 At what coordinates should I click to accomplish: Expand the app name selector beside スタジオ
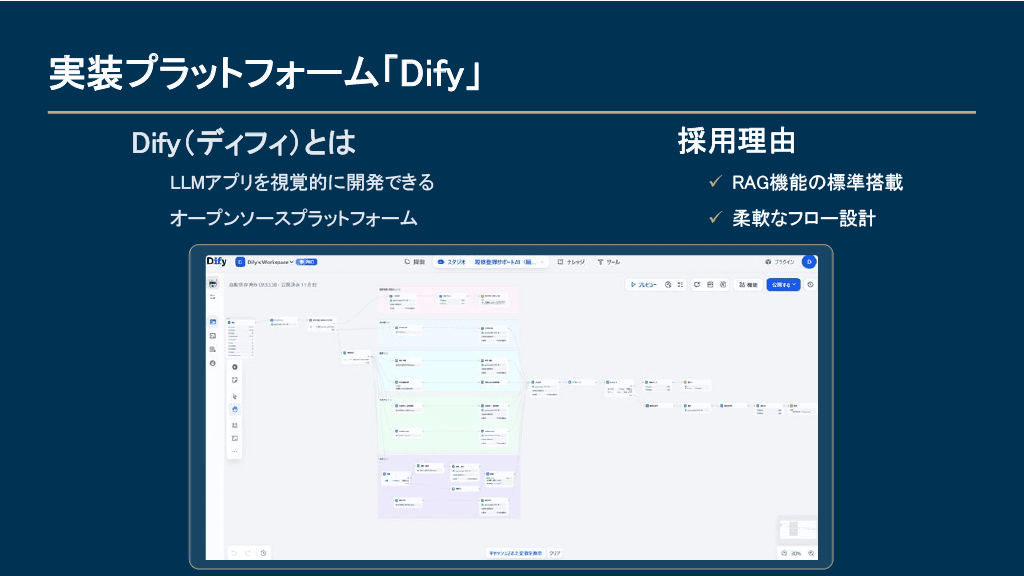click(508, 262)
